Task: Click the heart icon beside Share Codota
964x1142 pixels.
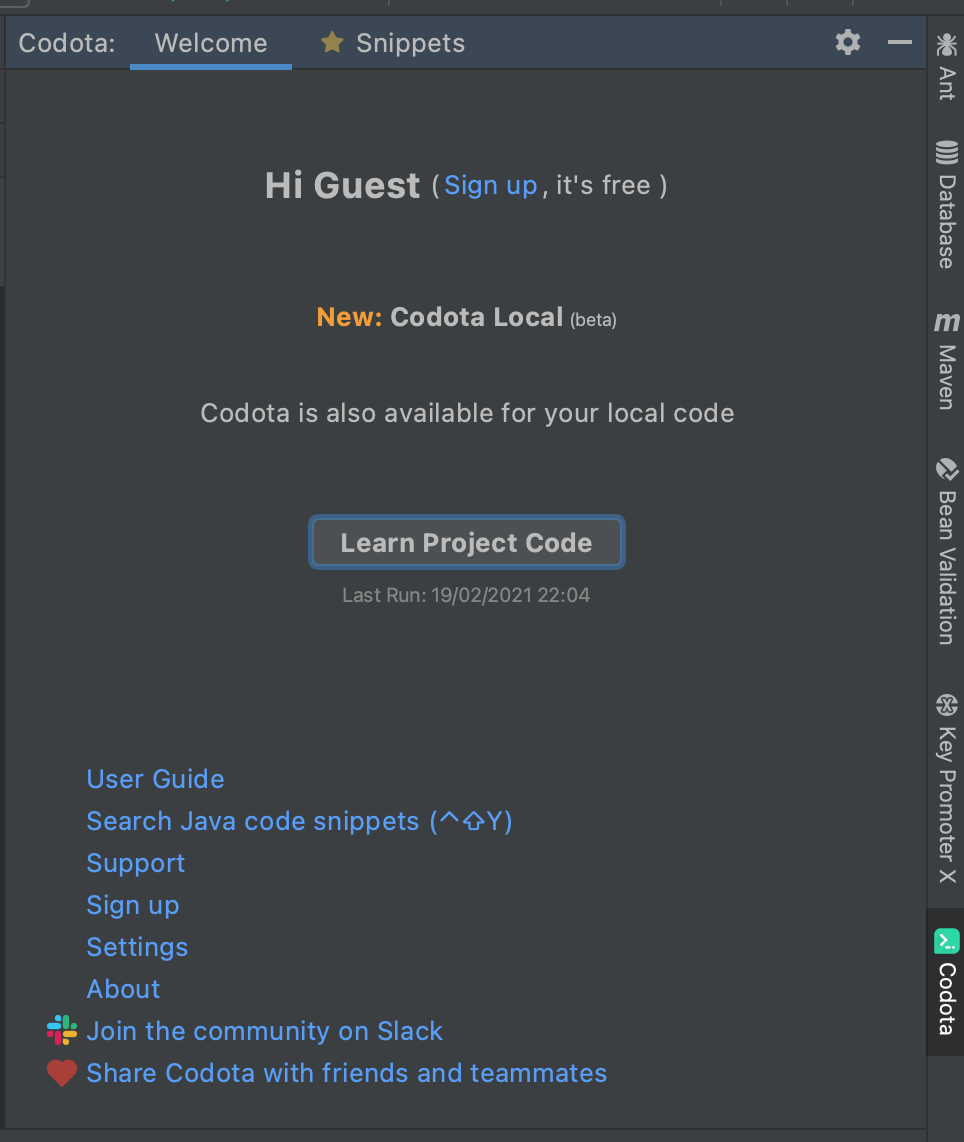Action: click(60, 1072)
